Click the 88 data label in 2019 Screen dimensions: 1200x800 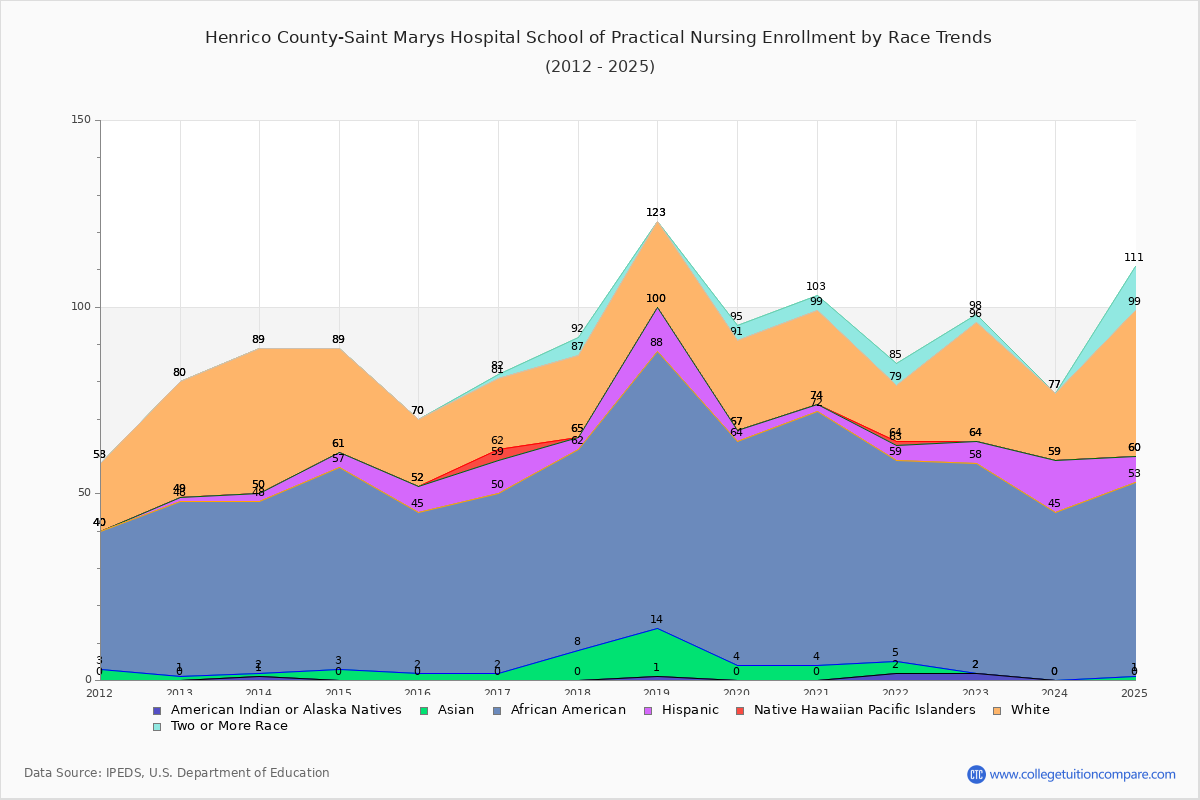point(656,342)
